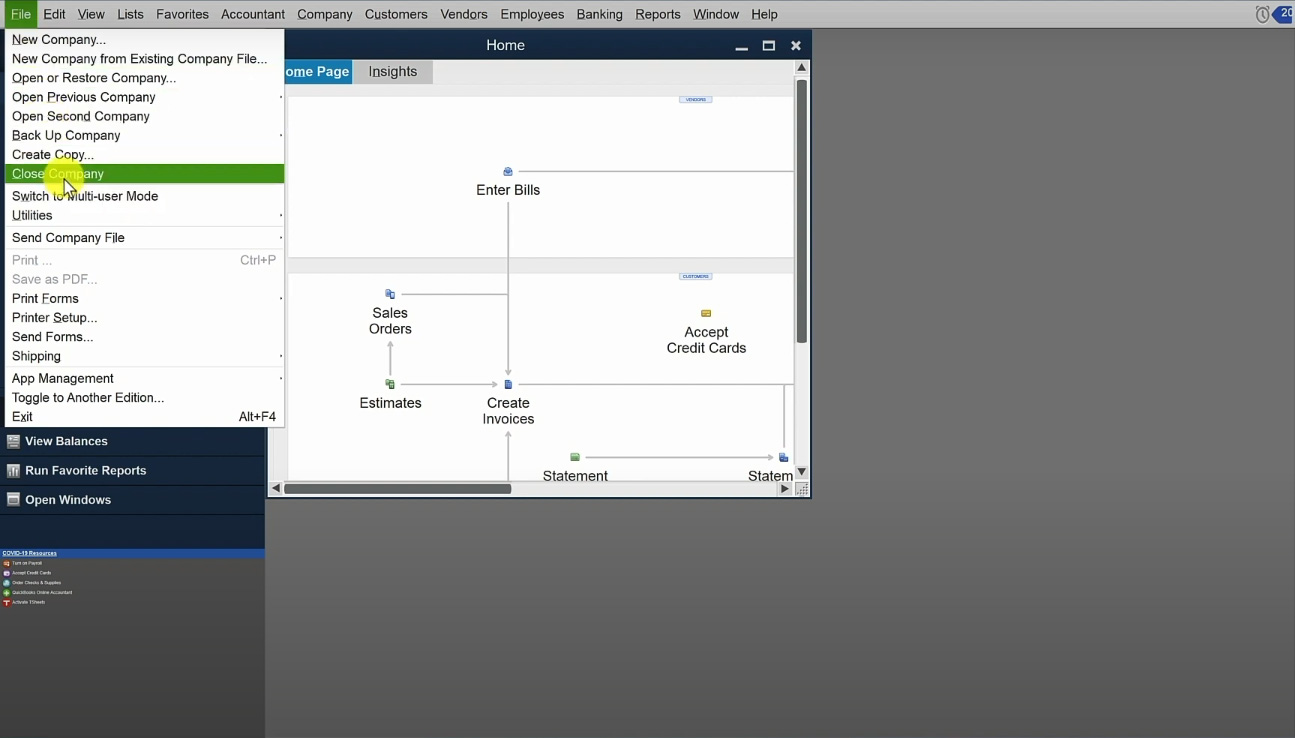Choose Exit from the File menu

tap(145, 417)
